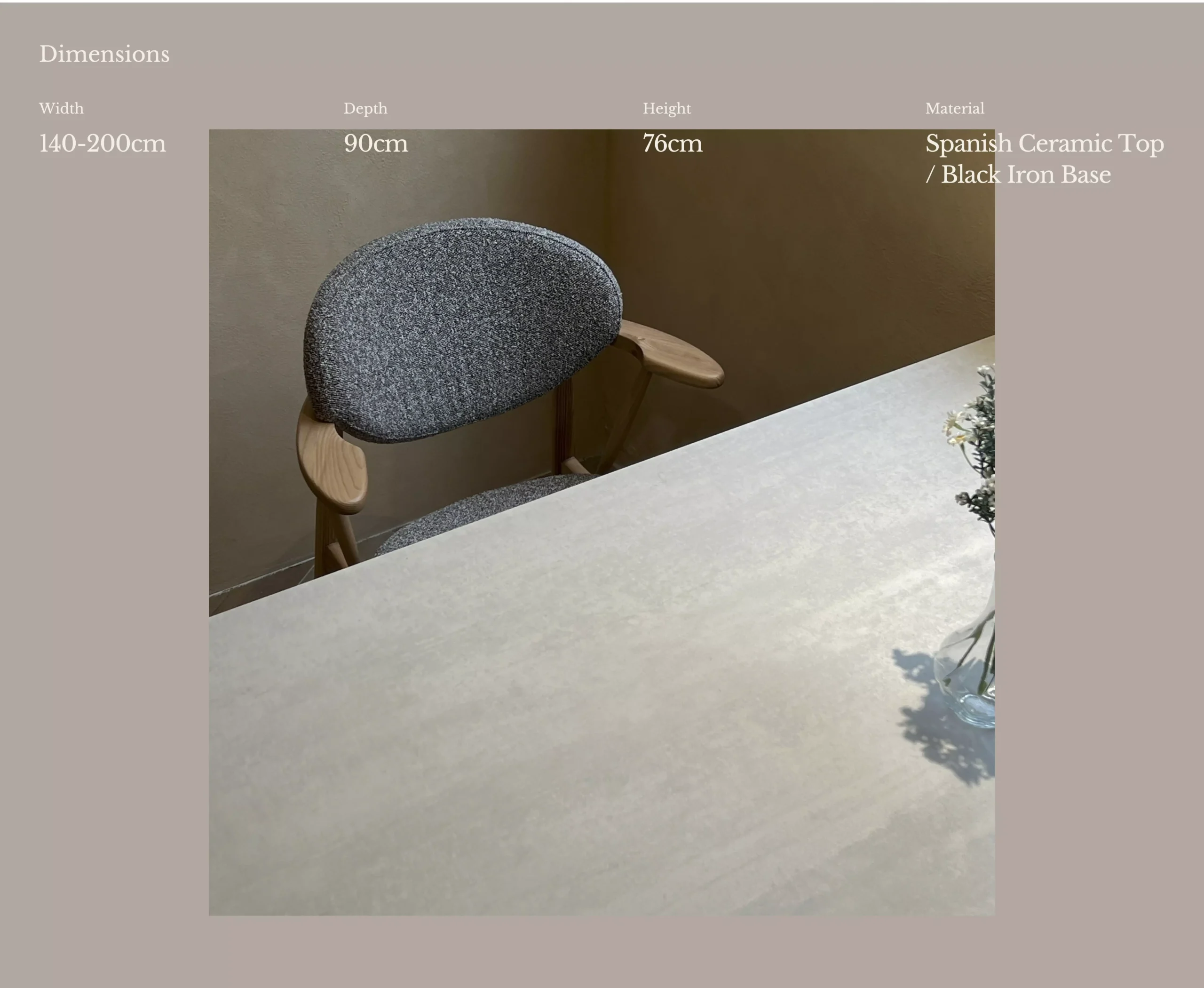Click the Depth label
Image resolution: width=1204 pixels, height=988 pixels.
pyautogui.click(x=365, y=108)
